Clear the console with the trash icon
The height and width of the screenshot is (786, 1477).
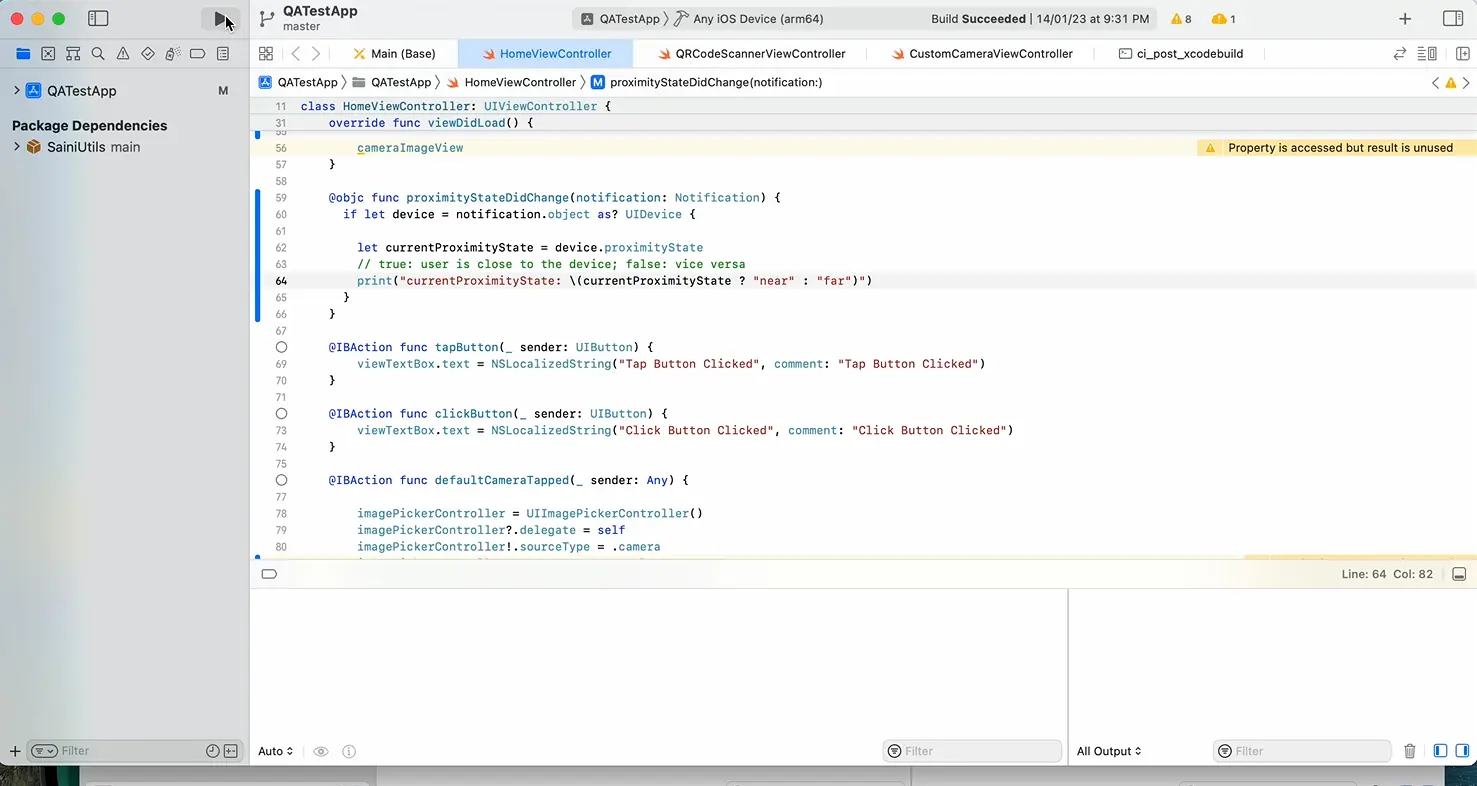point(1410,751)
